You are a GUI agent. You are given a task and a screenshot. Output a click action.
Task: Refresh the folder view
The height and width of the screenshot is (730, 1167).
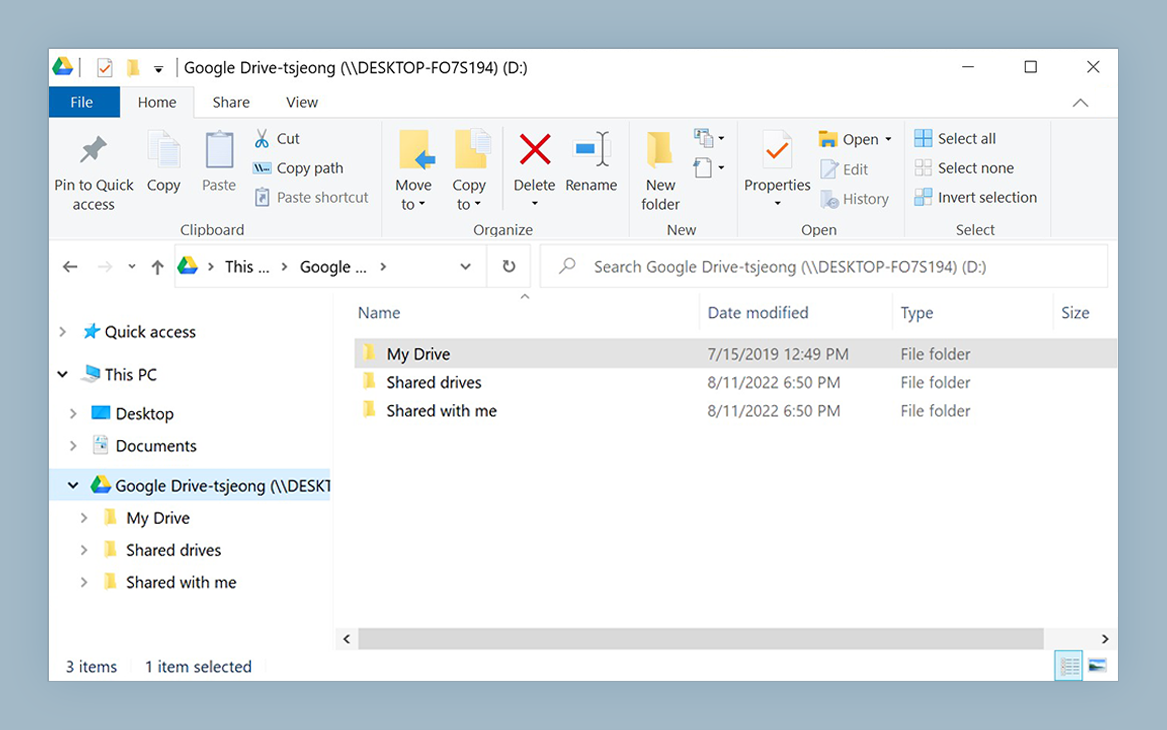[509, 266]
